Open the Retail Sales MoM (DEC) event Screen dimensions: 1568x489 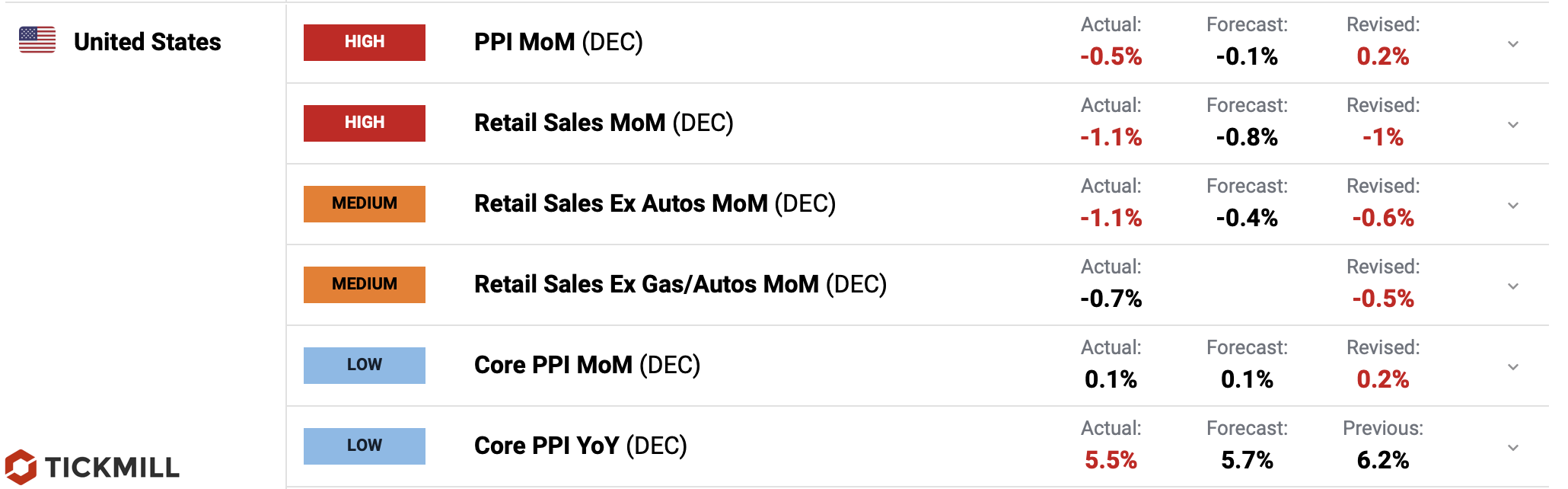pyautogui.click(x=604, y=123)
